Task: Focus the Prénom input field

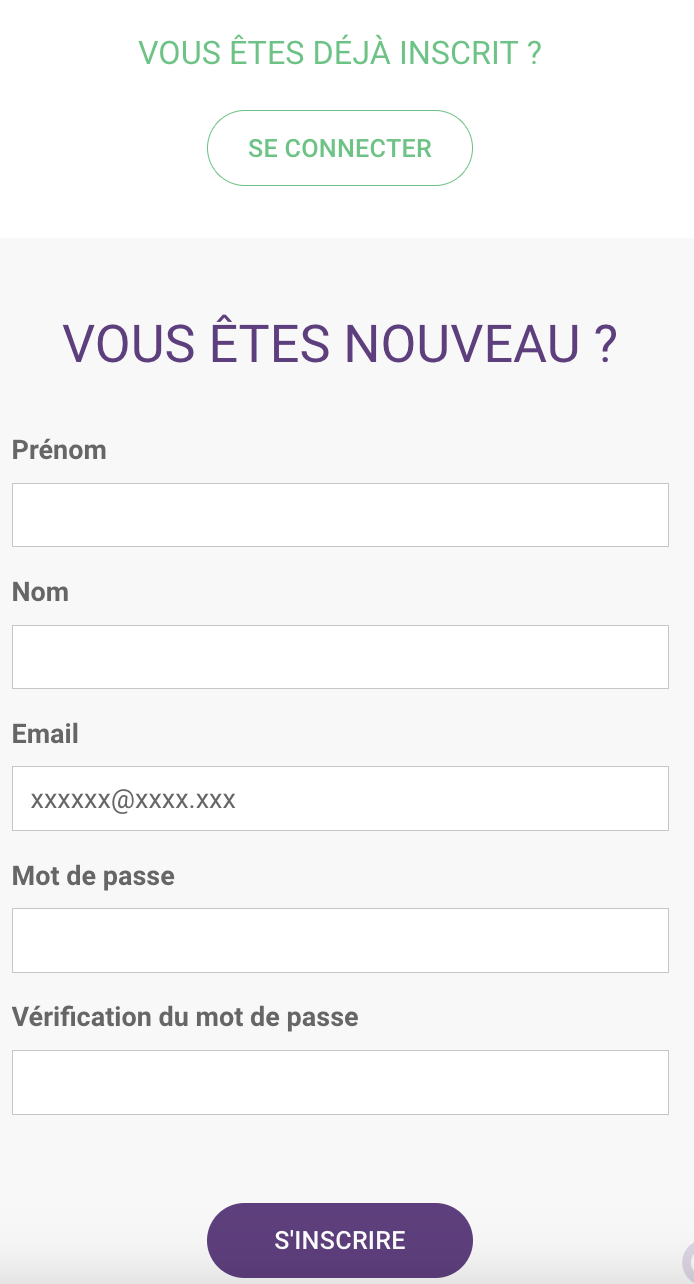Action: [340, 515]
